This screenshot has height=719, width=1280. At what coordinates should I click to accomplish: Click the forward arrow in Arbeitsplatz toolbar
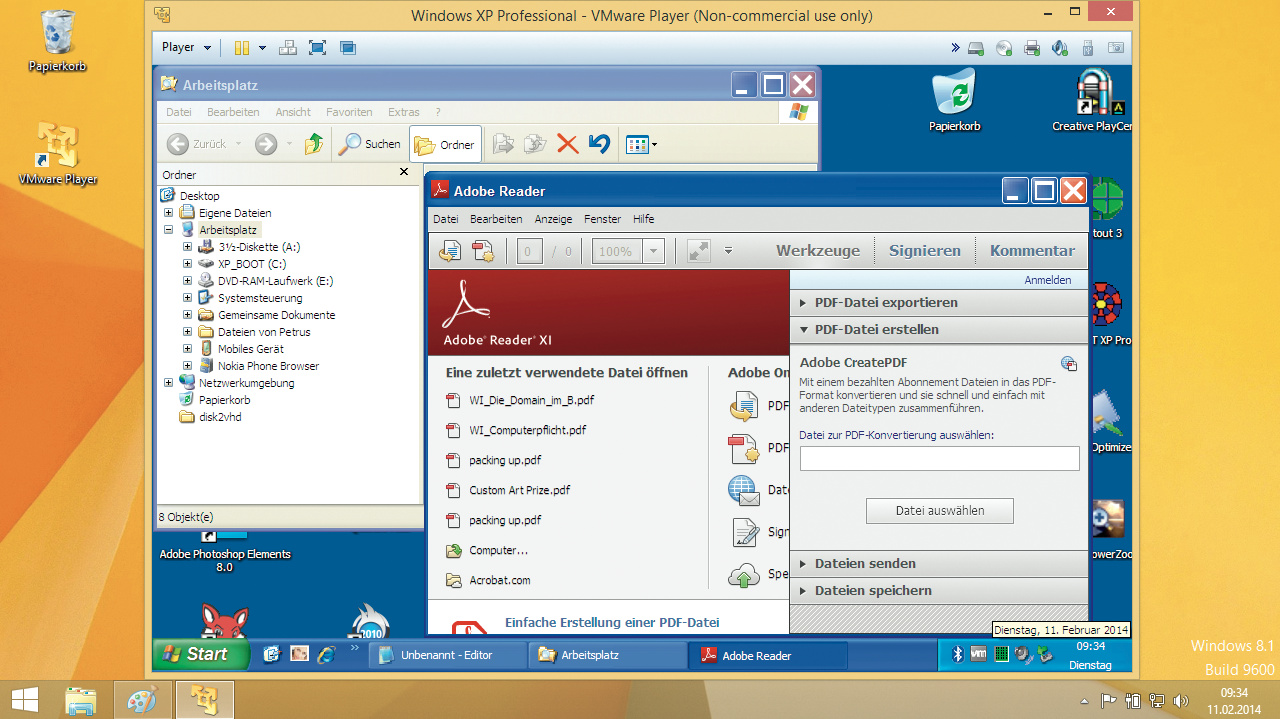point(265,144)
